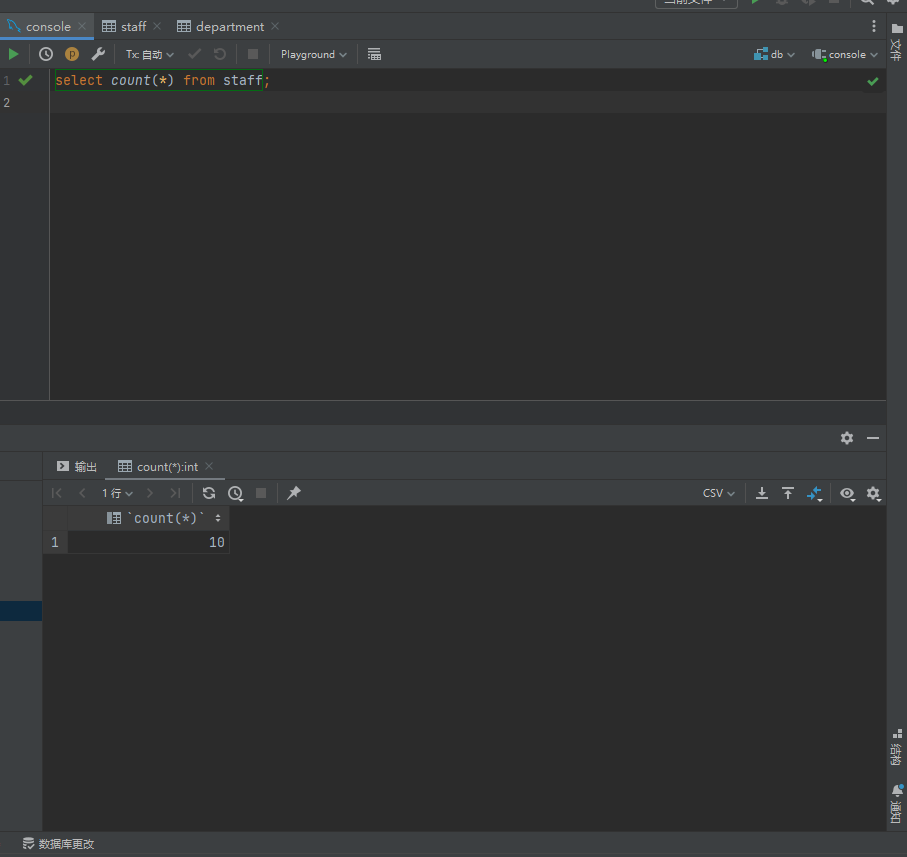The width and height of the screenshot is (907, 857).
Task: Import data upload icon
Action: tap(788, 493)
